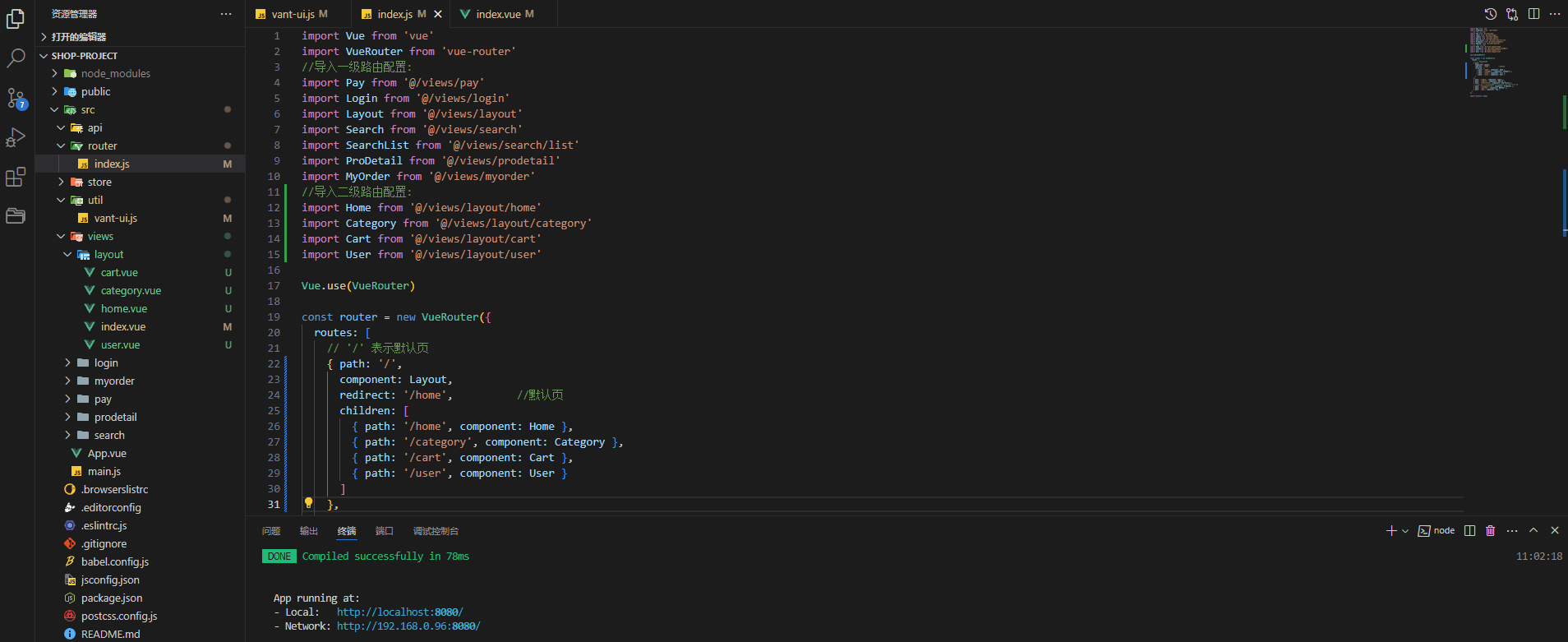Open the new terminal launch profile dropdown
Viewport: 1568px width, 642px height.
(x=1405, y=531)
